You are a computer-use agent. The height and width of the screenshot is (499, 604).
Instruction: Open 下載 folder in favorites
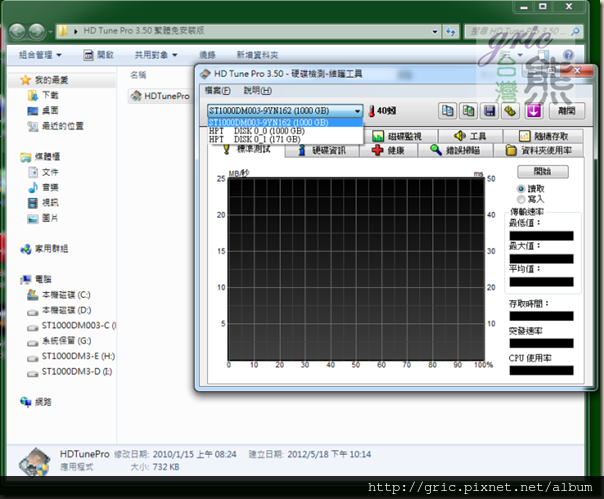[x=50, y=95]
